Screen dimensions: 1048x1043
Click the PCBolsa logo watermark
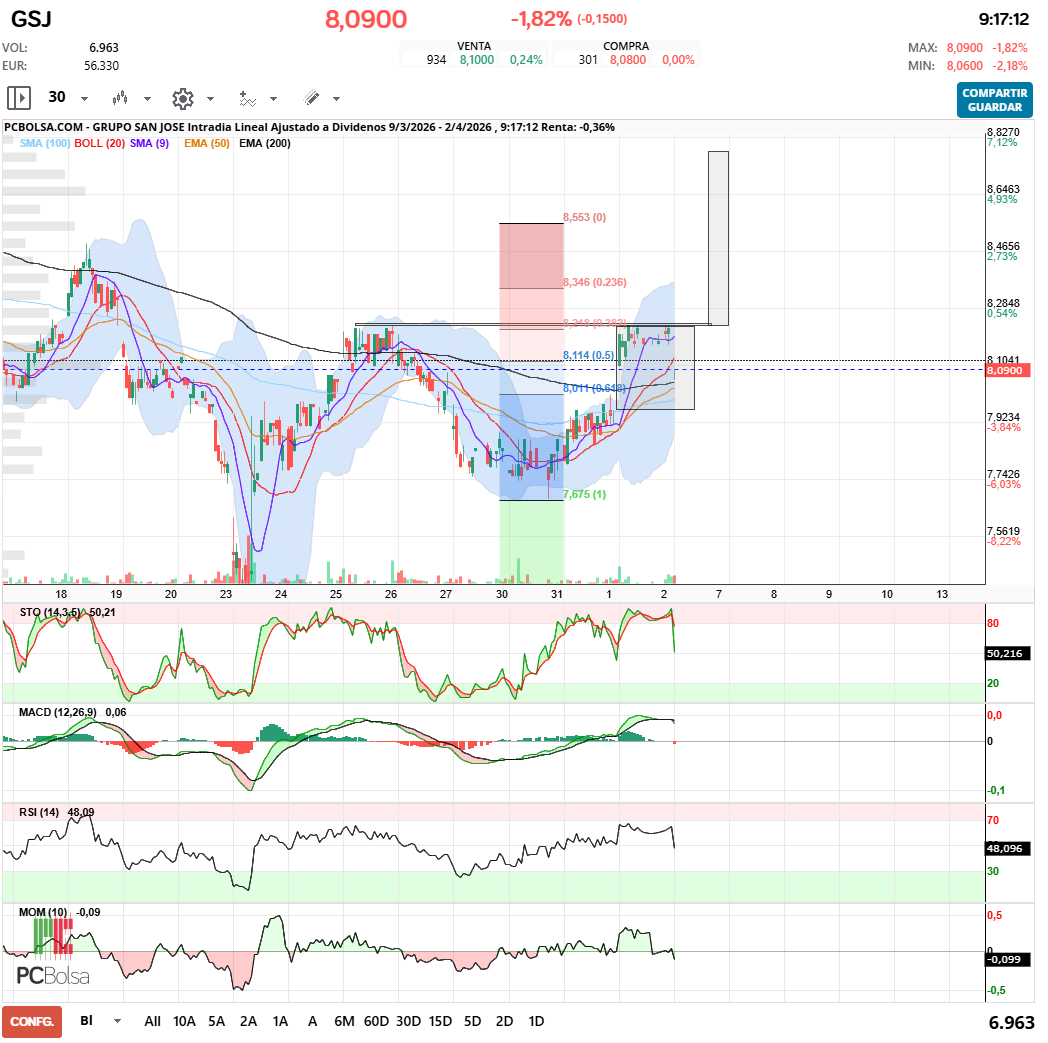point(53,976)
